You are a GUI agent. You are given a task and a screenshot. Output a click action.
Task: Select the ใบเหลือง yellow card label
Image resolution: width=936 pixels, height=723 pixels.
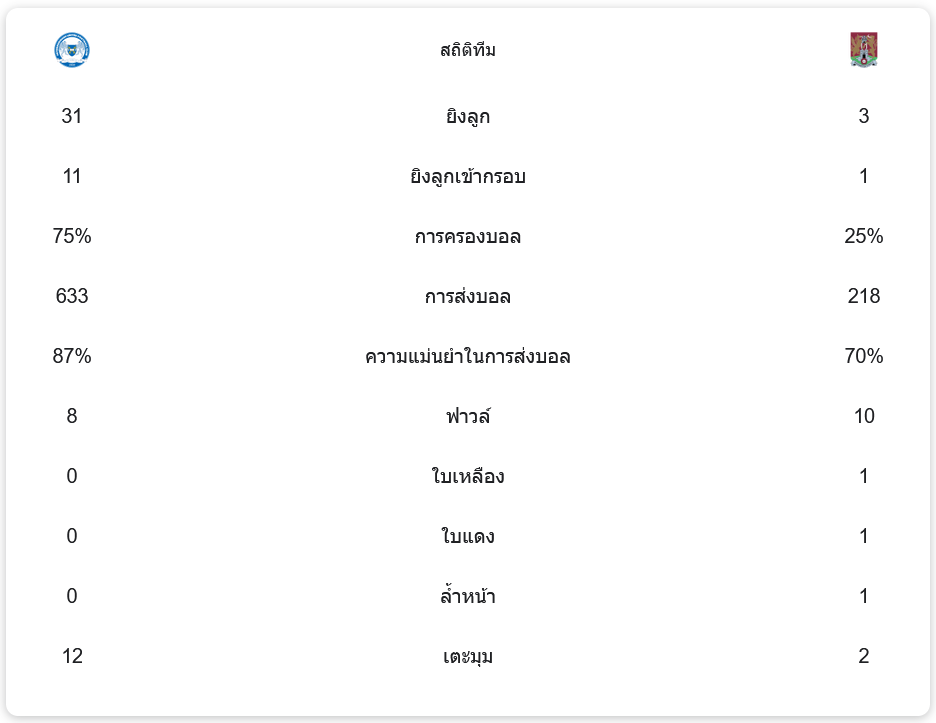(x=468, y=477)
